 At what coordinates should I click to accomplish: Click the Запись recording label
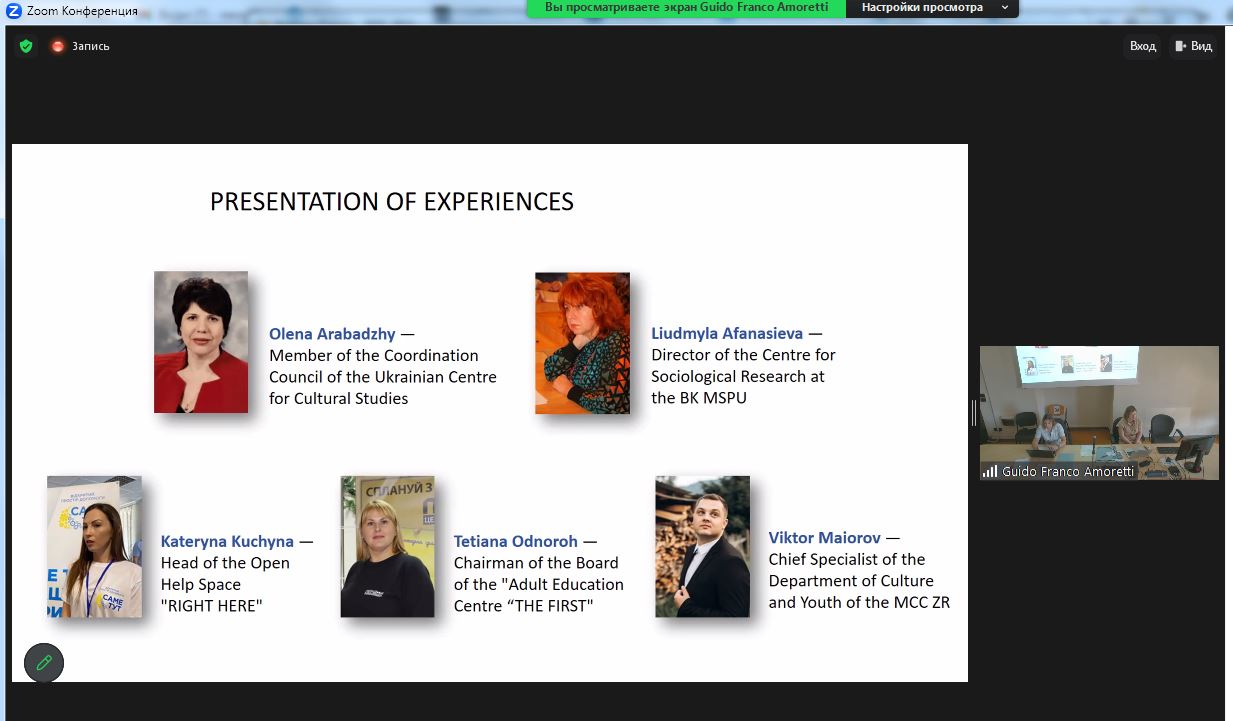pyautogui.click(x=91, y=46)
